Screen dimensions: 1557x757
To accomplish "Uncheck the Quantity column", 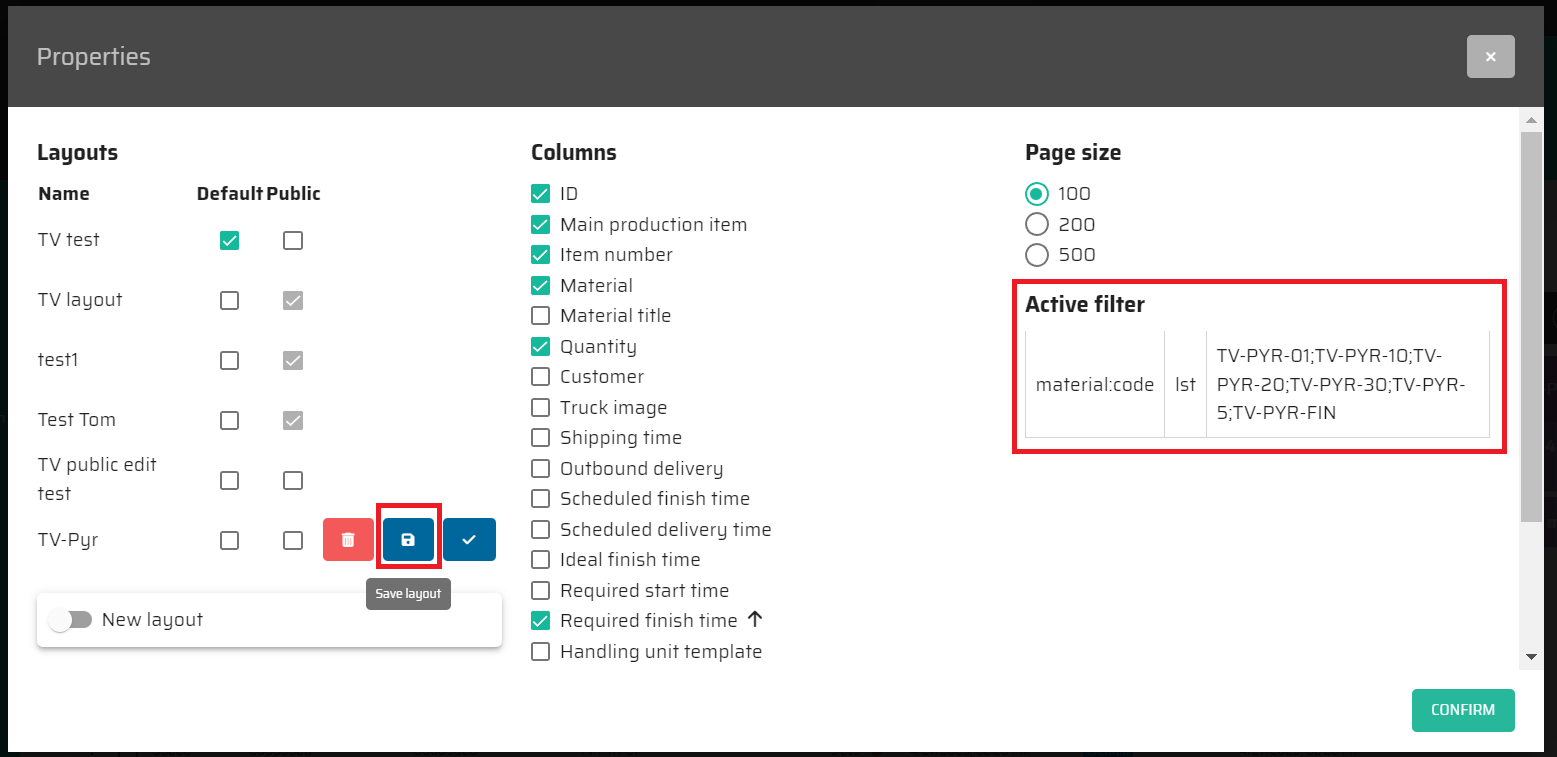I will (x=541, y=347).
